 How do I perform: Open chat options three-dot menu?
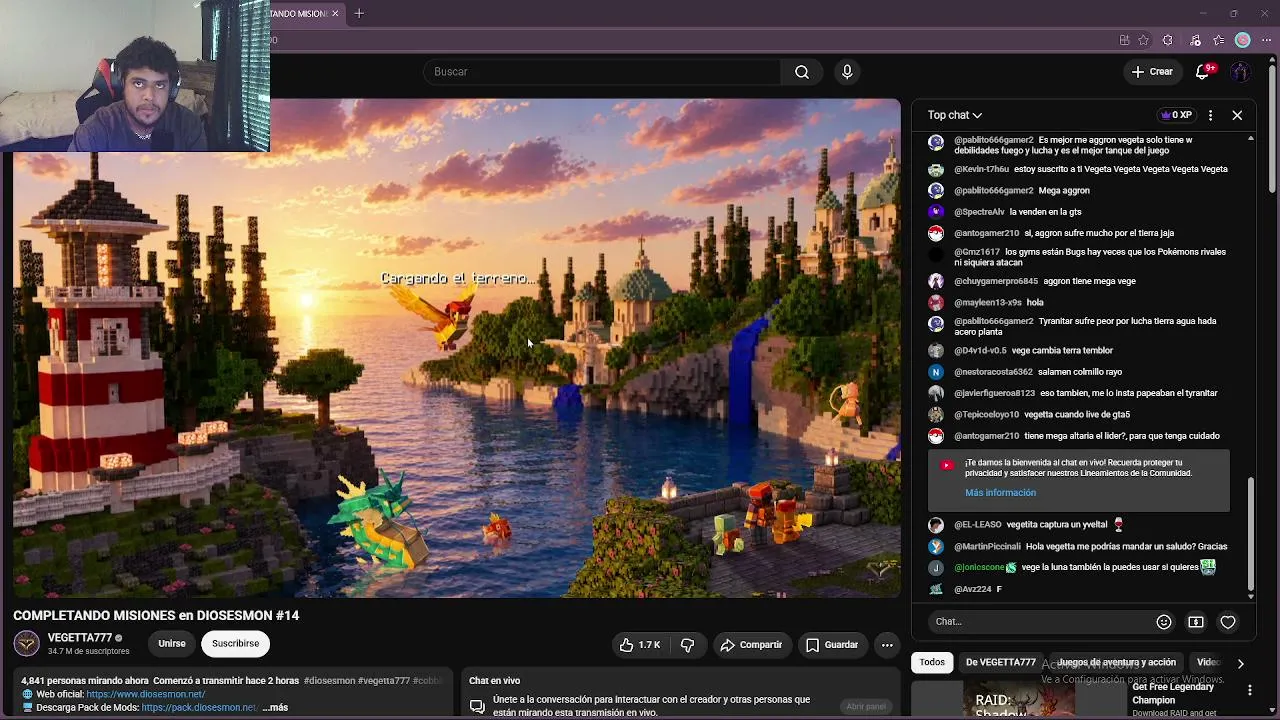[x=1210, y=115]
